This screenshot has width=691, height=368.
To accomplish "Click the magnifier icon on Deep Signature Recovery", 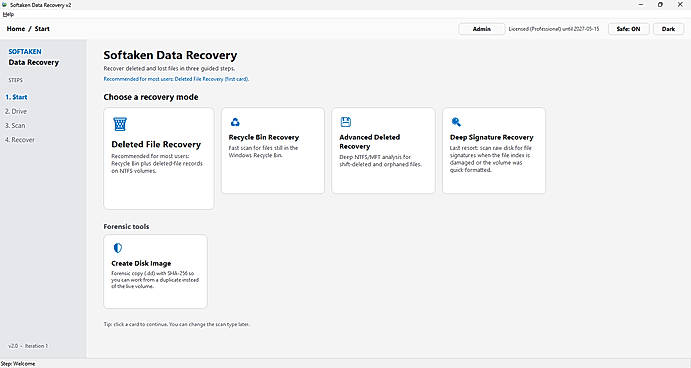I will pyautogui.click(x=456, y=122).
